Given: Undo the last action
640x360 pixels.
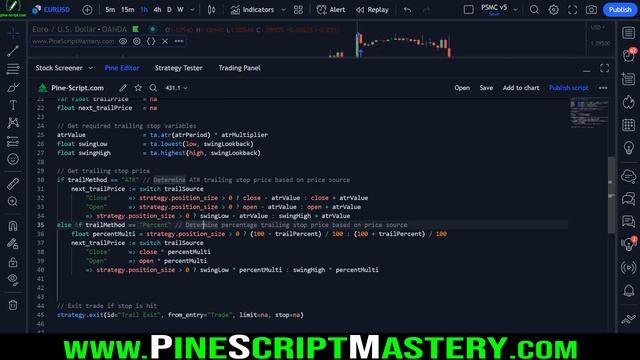Looking at the screenshot, I should pos(407,10).
